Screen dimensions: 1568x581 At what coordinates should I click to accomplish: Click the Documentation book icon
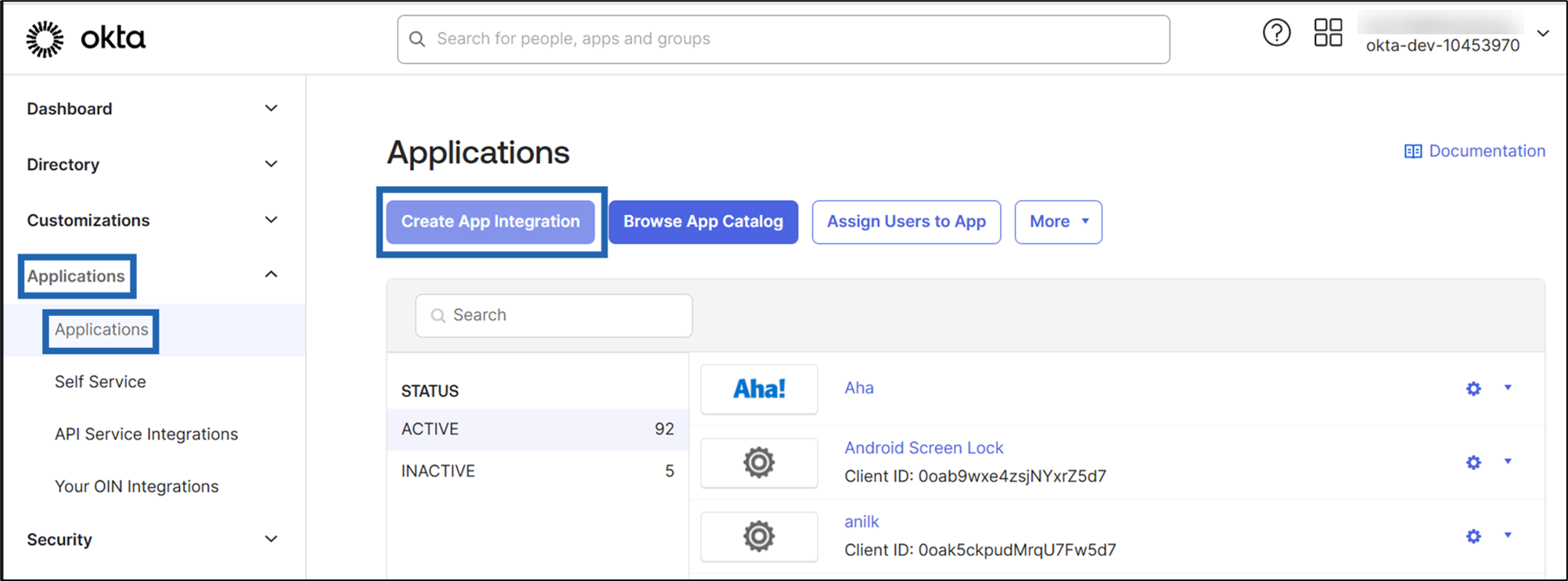(x=1412, y=152)
